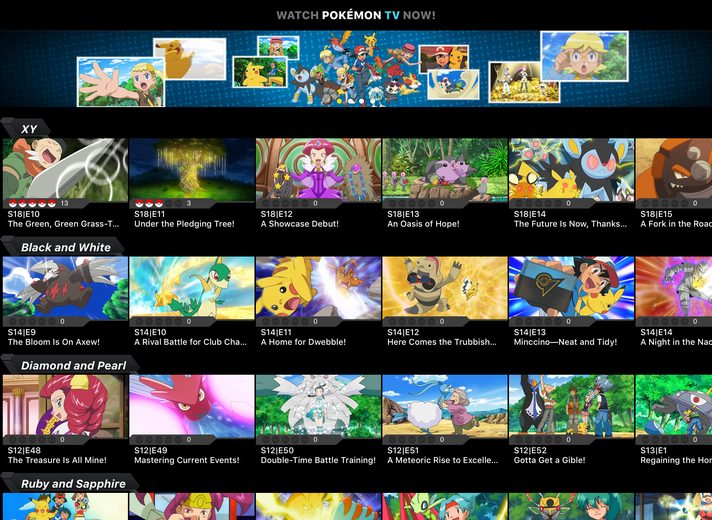712x520 pixels.
Task: Click the S18|E10 episode label
Action: (24, 214)
